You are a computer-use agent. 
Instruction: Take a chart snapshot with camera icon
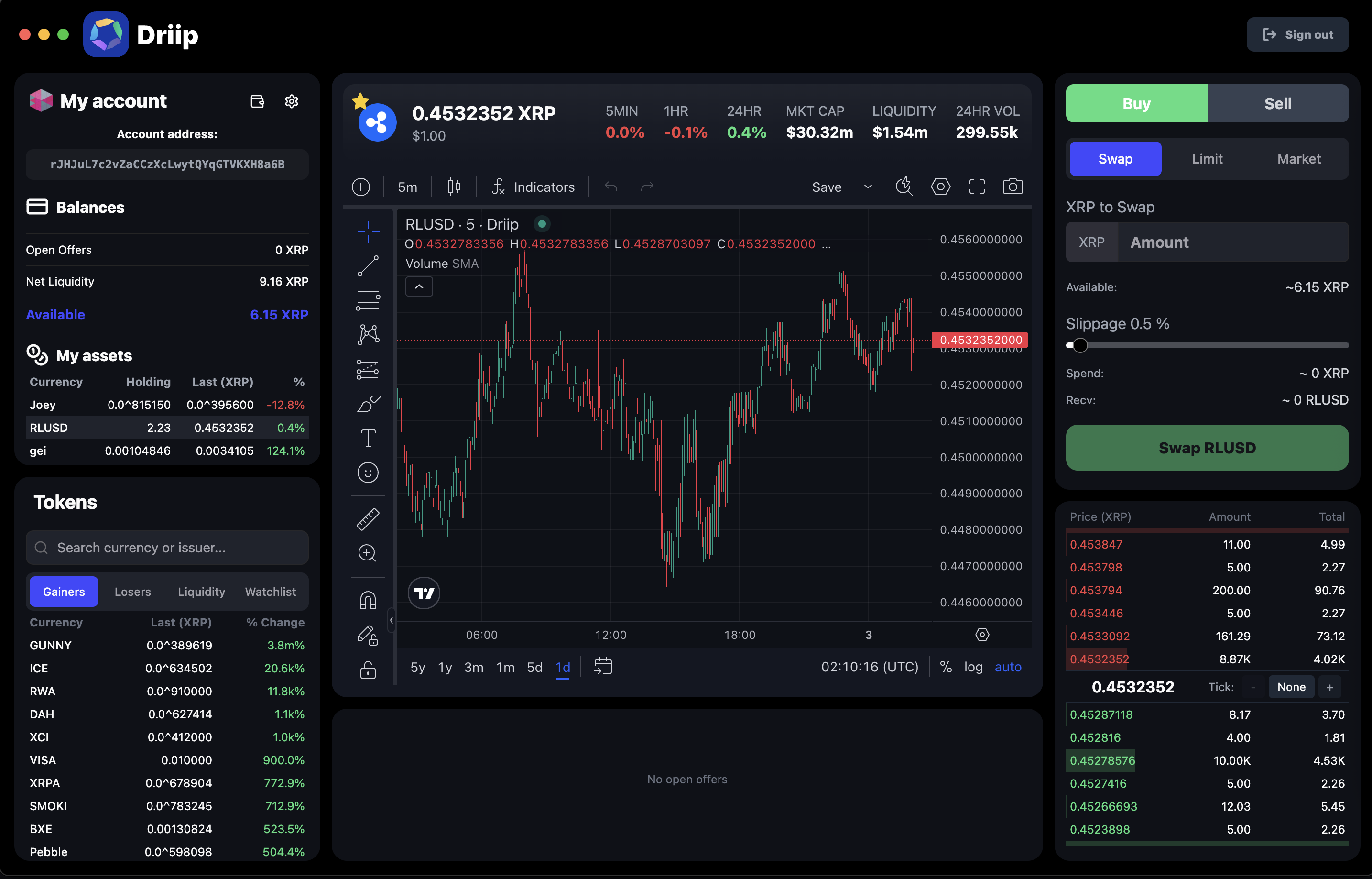pyautogui.click(x=1013, y=187)
